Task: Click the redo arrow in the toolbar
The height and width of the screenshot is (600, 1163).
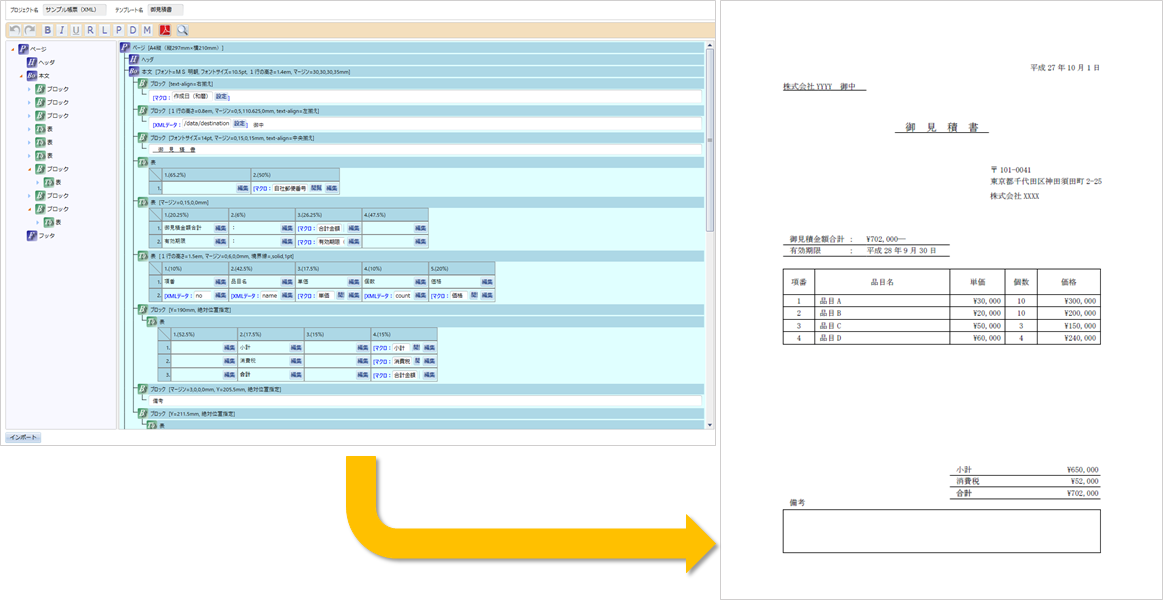Action: tap(29, 30)
